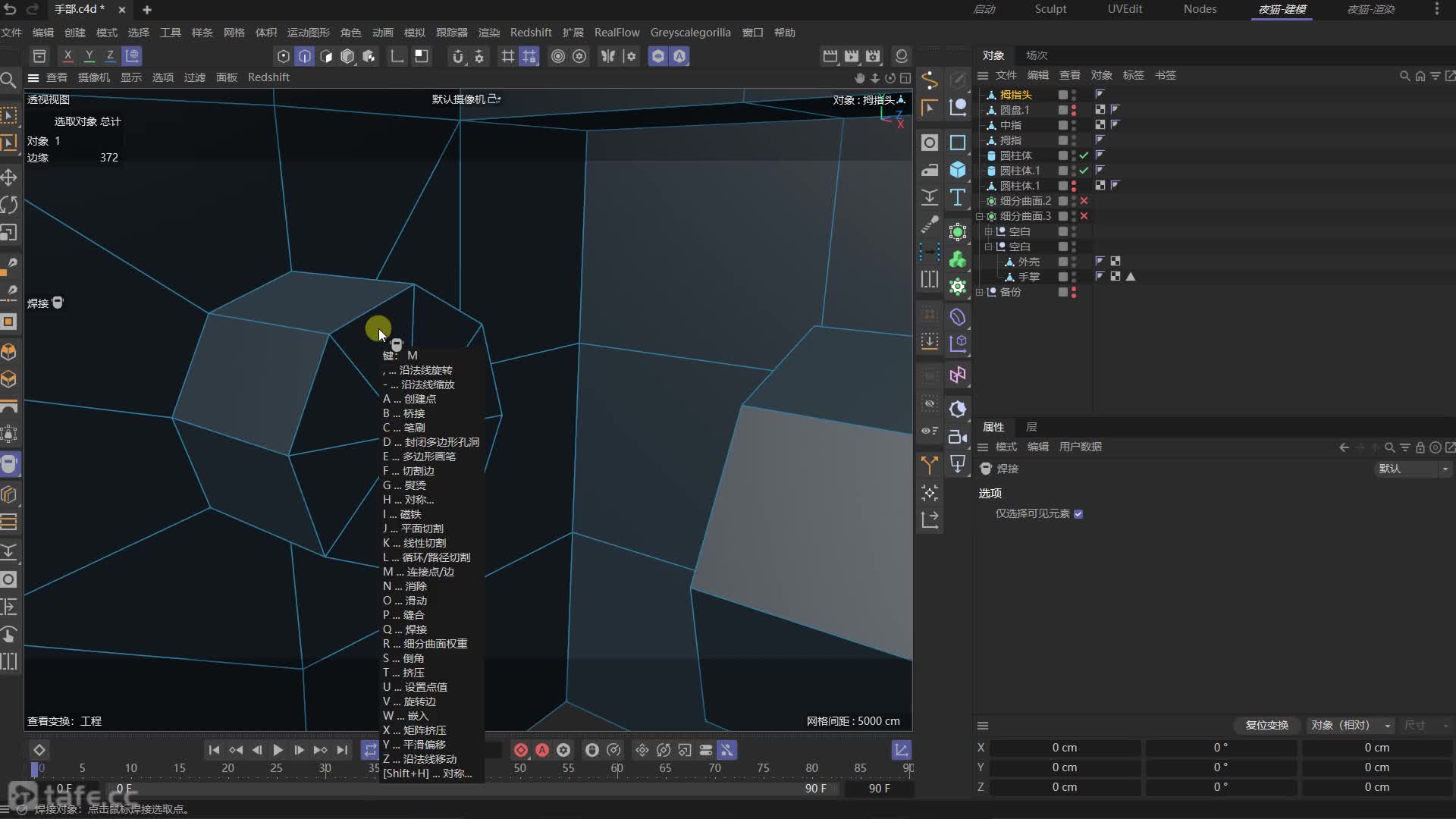This screenshot has width=1456, height=819.
Task: Toggle X axis lock icon
Action: point(67,56)
